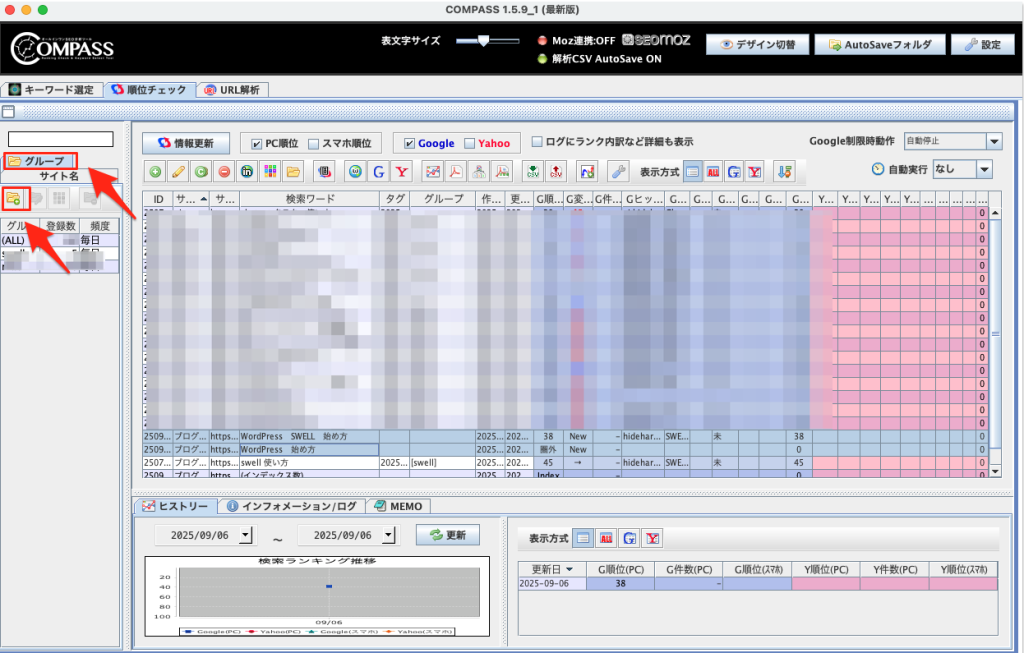Open the history start date dropdown
1024x653 pixels.
248,536
